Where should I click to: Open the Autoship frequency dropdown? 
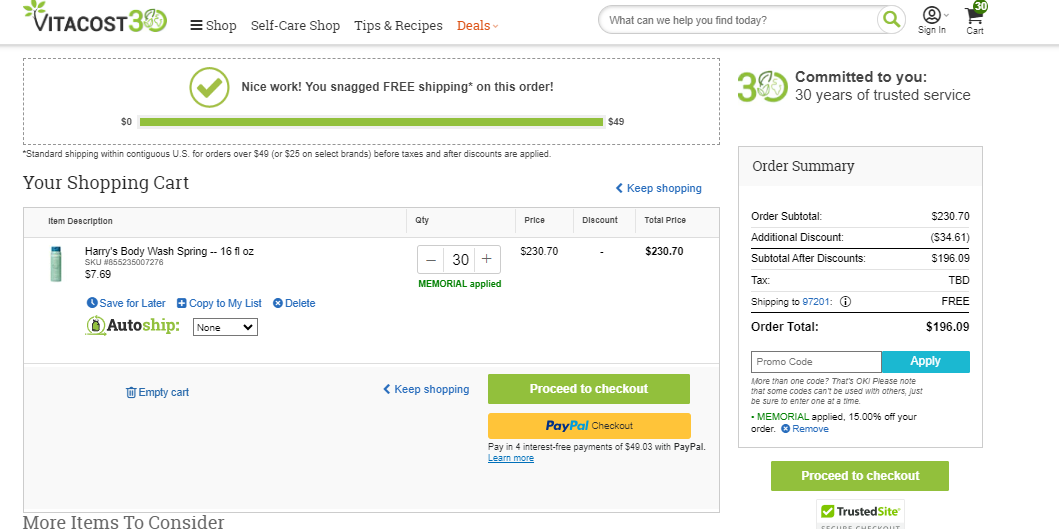click(x=225, y=327)
